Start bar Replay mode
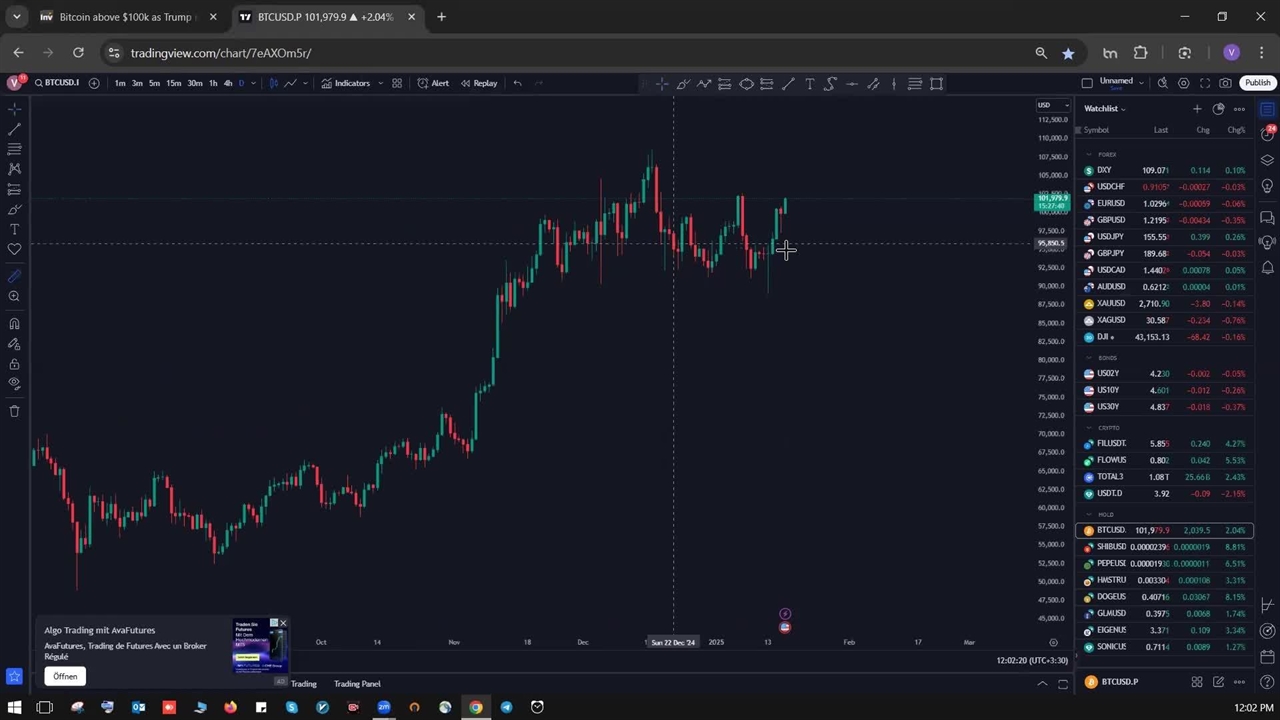 tap(479, 83)
